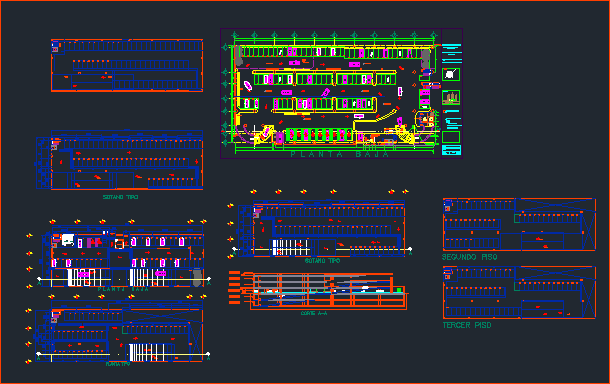Click the SEGUNDO PISO label
This screenshot has height=384, width=610.
pyautogui.click(x=469, y=257)
